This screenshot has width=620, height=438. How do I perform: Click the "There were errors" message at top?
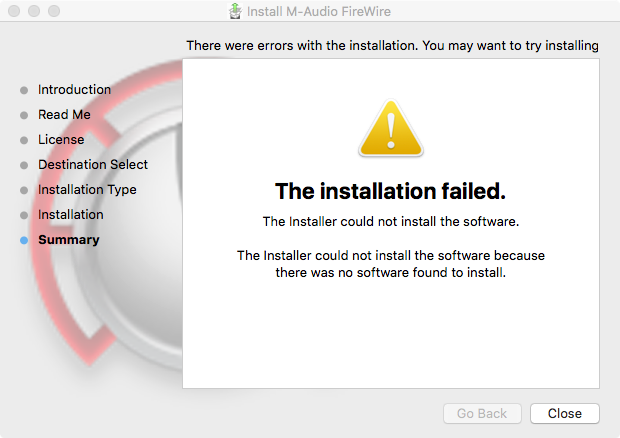tap(392, 46)
